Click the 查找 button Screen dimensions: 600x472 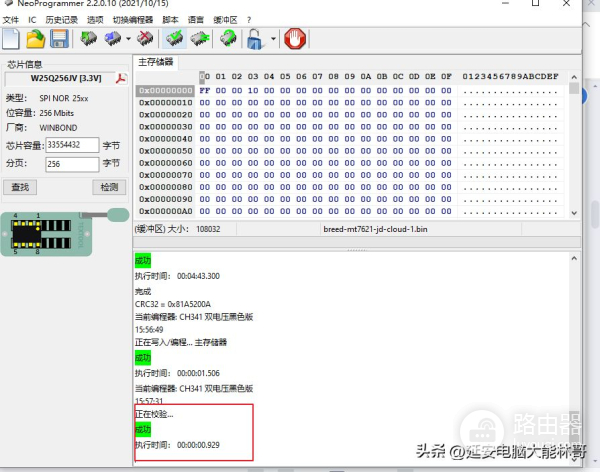20,187
